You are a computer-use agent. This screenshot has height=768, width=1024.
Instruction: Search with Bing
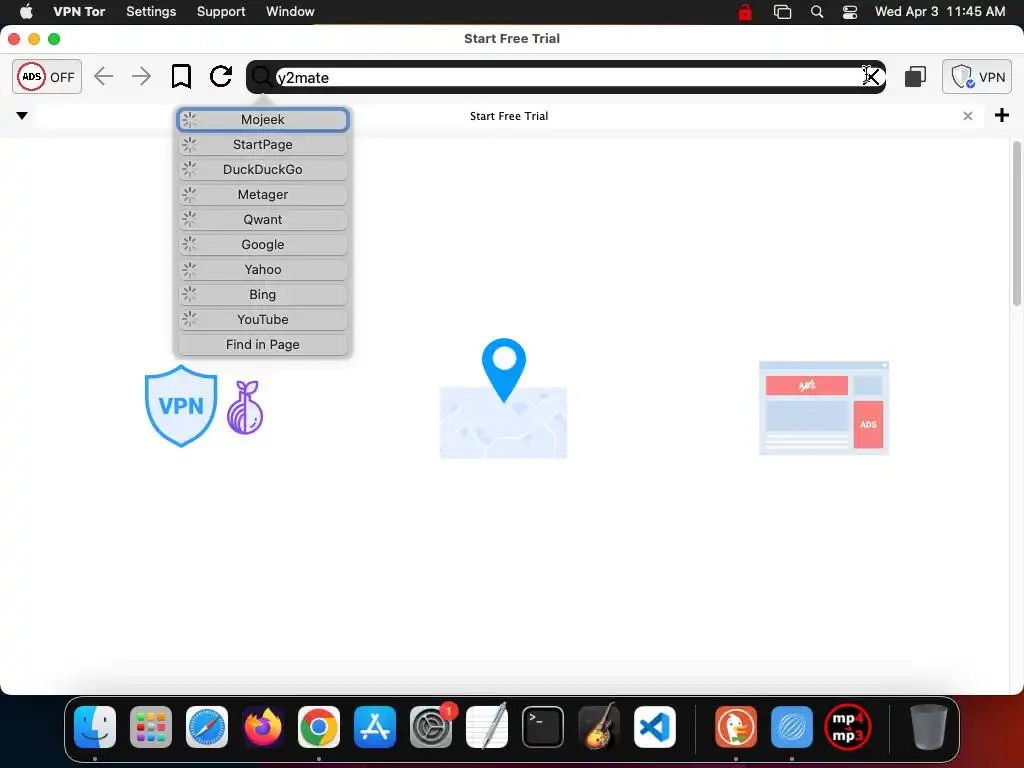point(263,295)
